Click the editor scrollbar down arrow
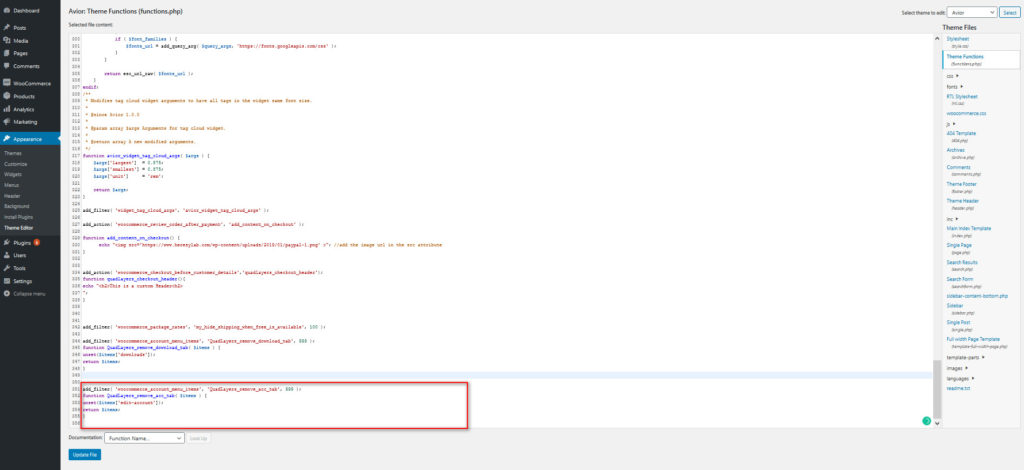Screen dimensions: 1024x470 click(x=936, y=423)
